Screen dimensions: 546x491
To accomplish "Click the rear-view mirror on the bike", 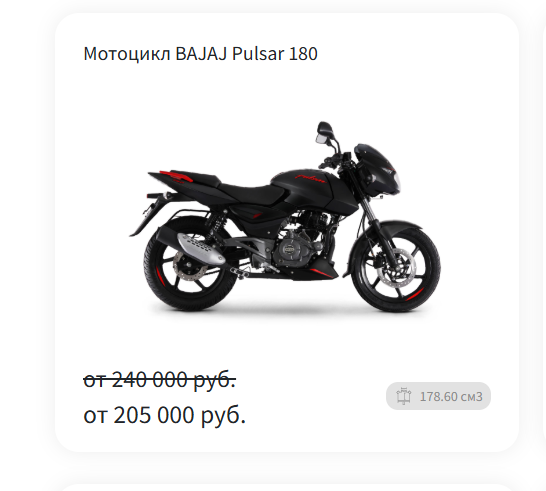I will (x=324, y=132).
